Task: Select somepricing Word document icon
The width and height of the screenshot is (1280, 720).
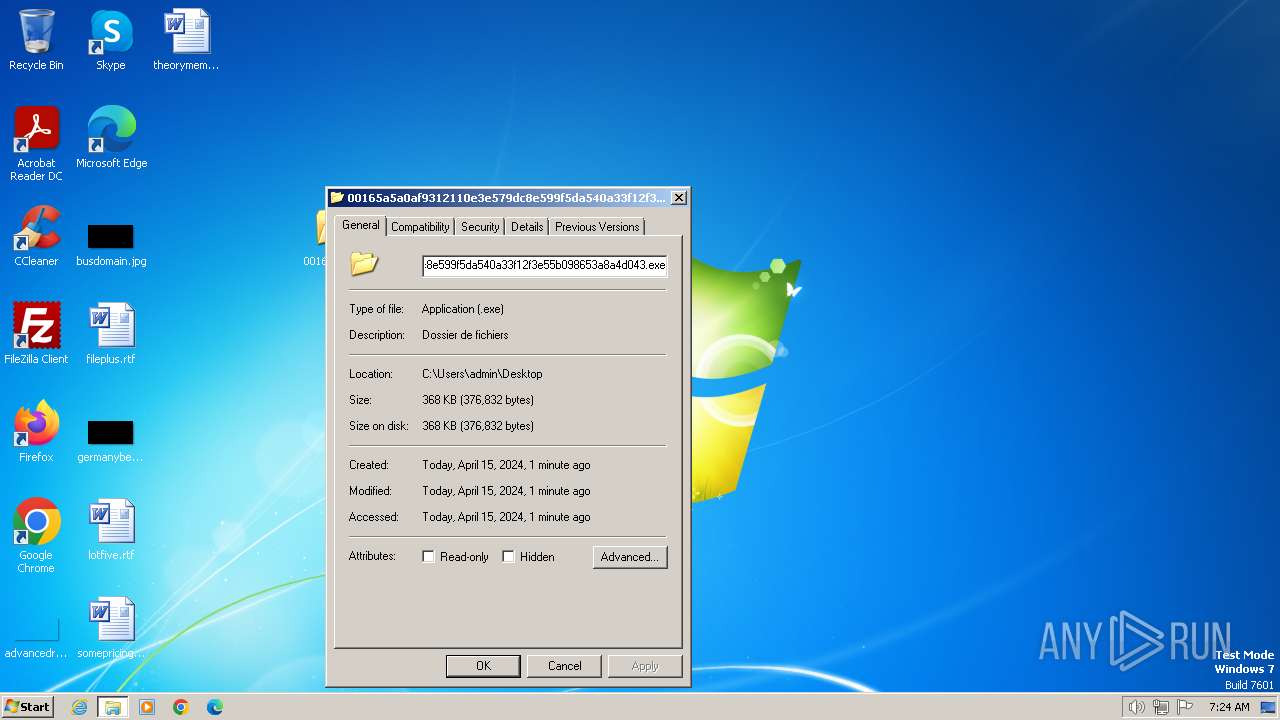Action: pyautogui.click(x=111, y=628)
